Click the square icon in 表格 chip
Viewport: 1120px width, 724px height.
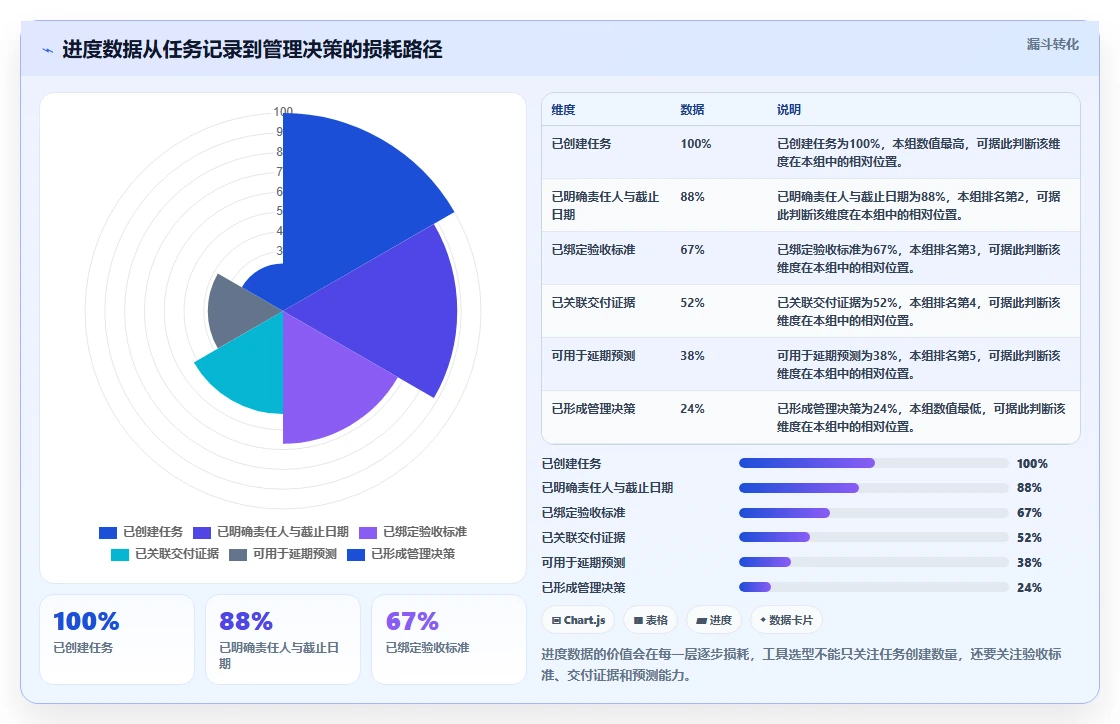(638, 620)
